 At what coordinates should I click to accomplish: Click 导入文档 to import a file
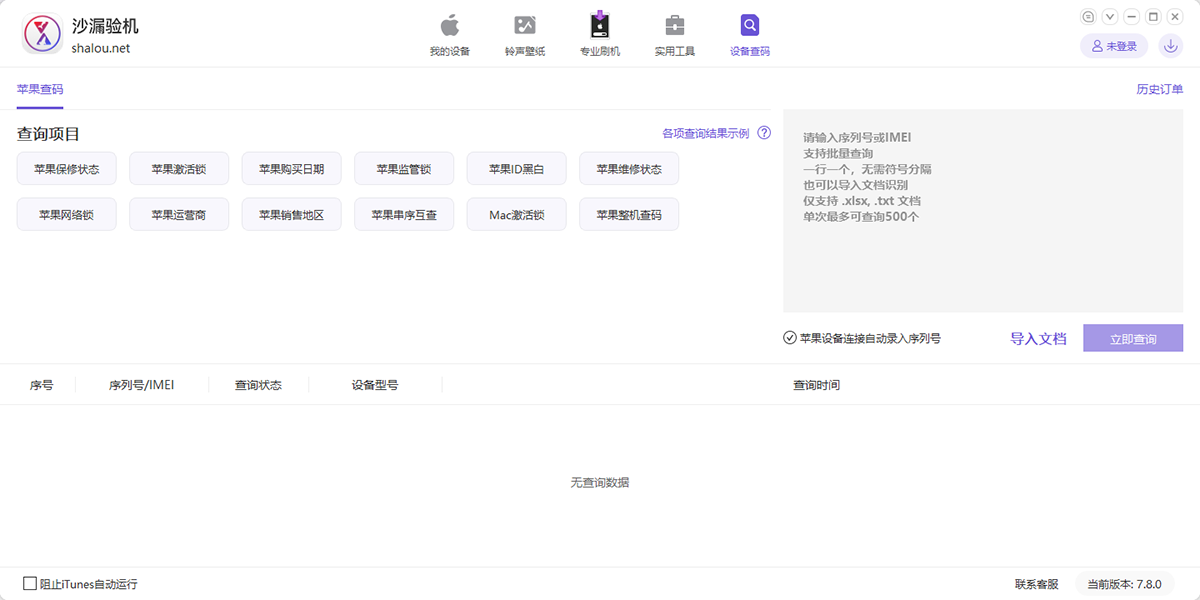click(1038, 339)
